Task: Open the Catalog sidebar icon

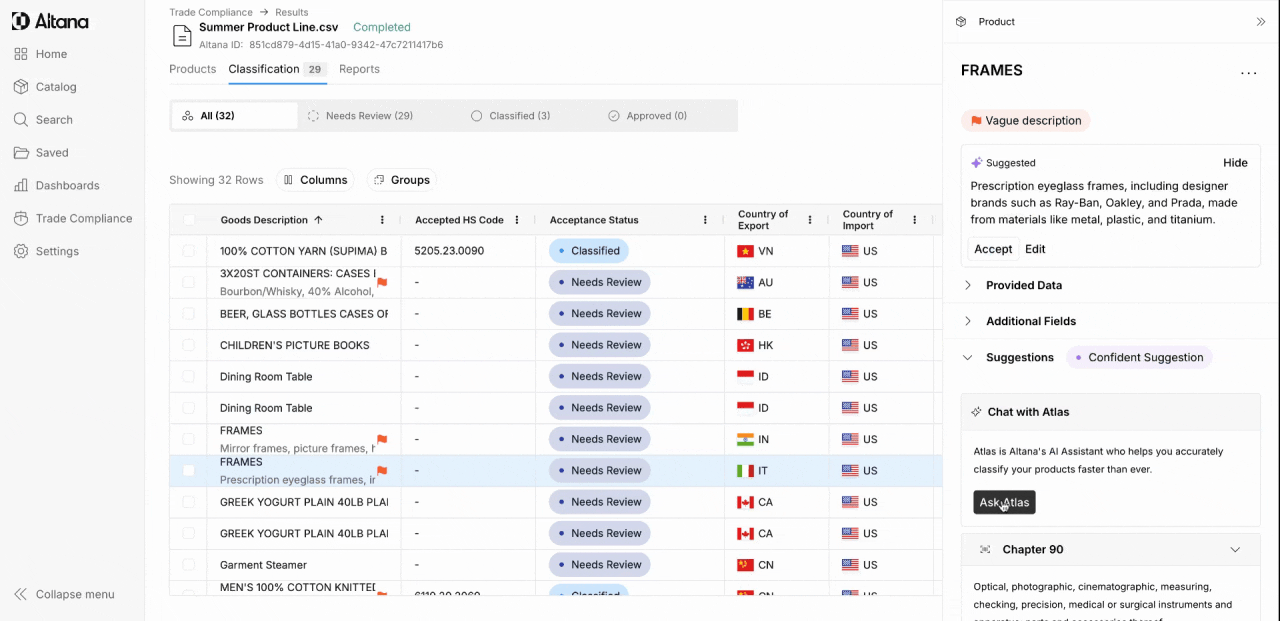Action: pyautogui.click(x=21, y=87)
